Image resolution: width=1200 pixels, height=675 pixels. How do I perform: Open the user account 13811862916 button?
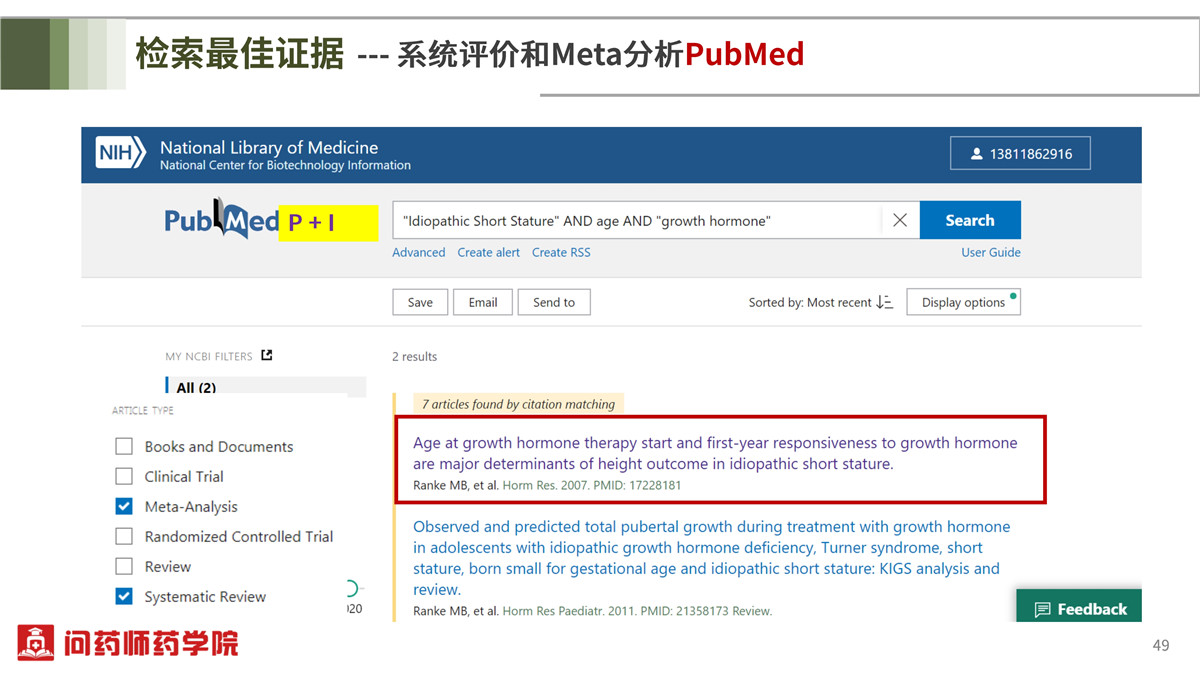point(1020,154)
